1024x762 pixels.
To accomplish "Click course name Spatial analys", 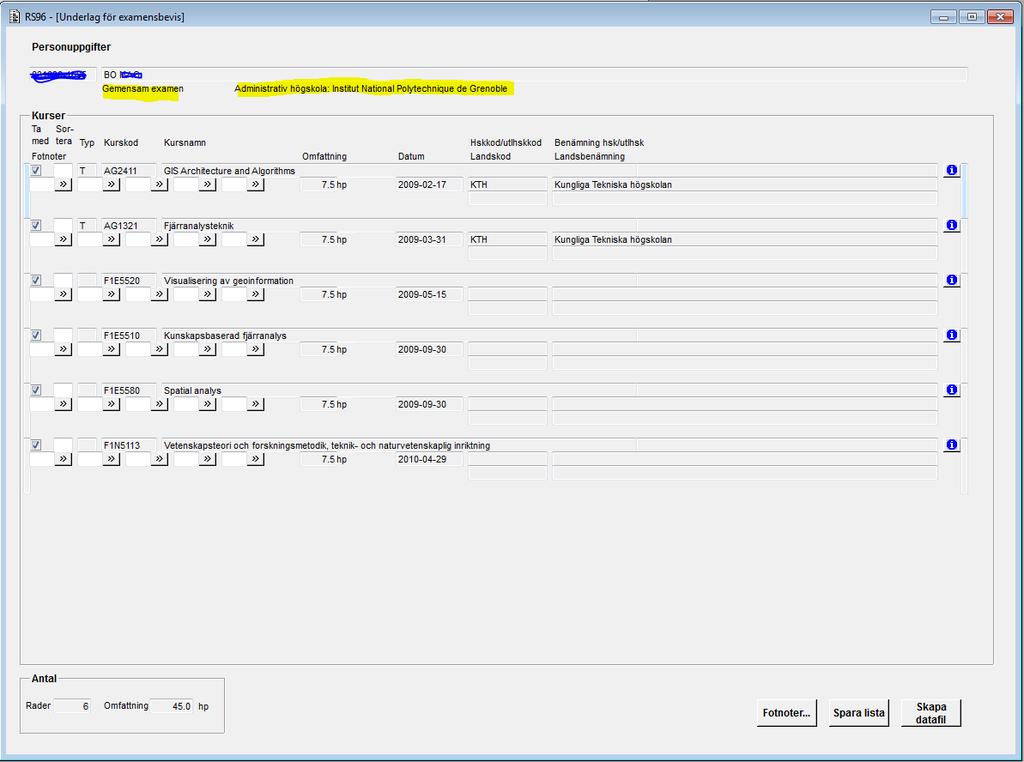I will (x=192, y=390).
